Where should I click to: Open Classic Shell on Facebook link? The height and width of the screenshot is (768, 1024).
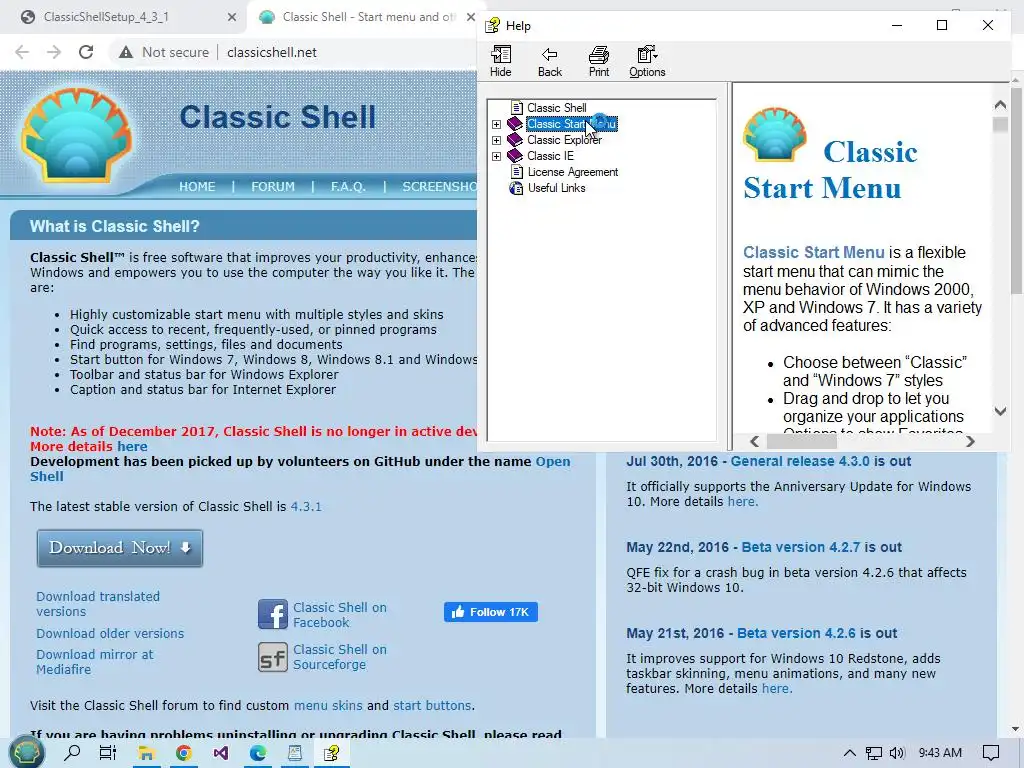pos(340,615)
